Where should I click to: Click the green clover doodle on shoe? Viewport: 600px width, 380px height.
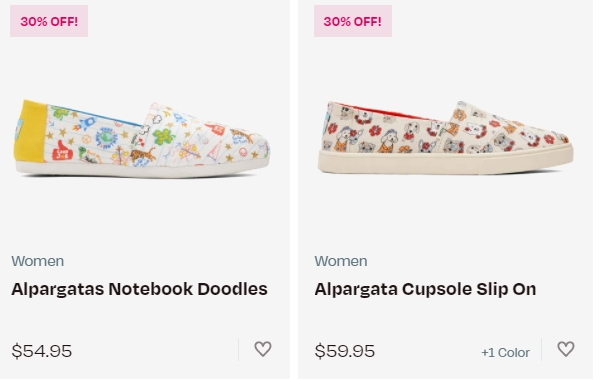click(x=164, y=137)
